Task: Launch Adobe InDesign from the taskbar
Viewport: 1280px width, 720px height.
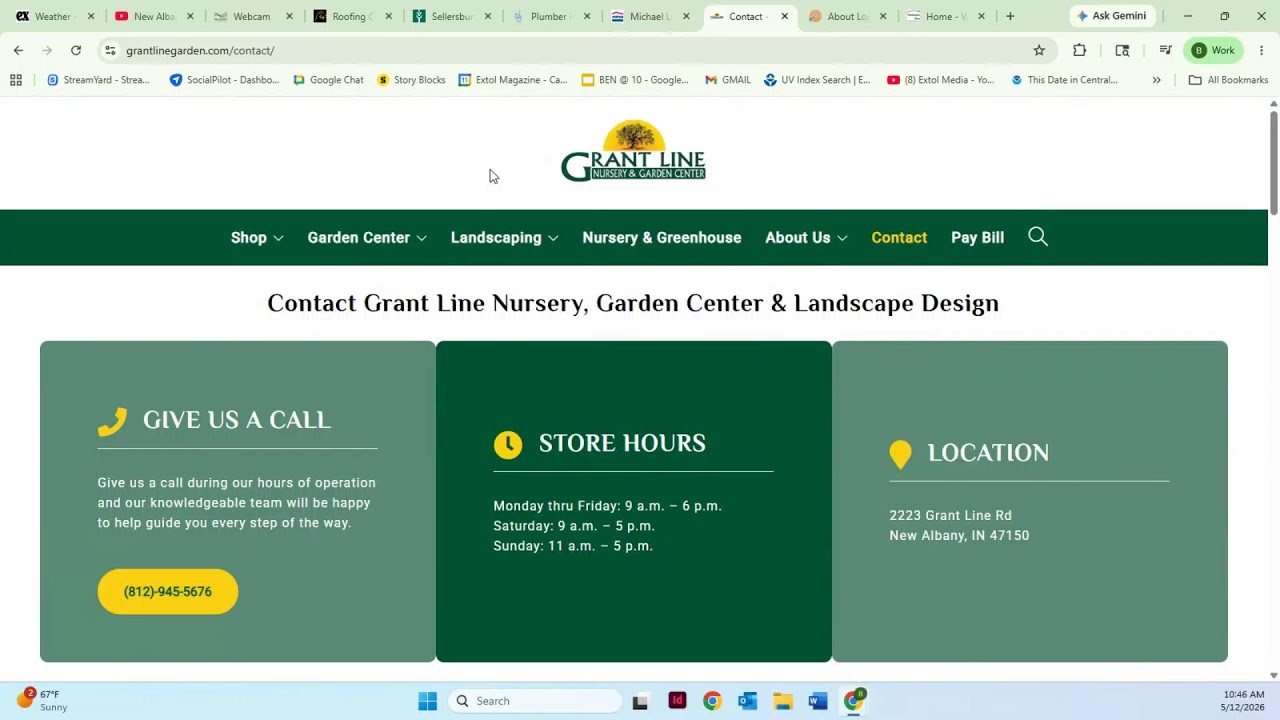Action: coord(677,701)
